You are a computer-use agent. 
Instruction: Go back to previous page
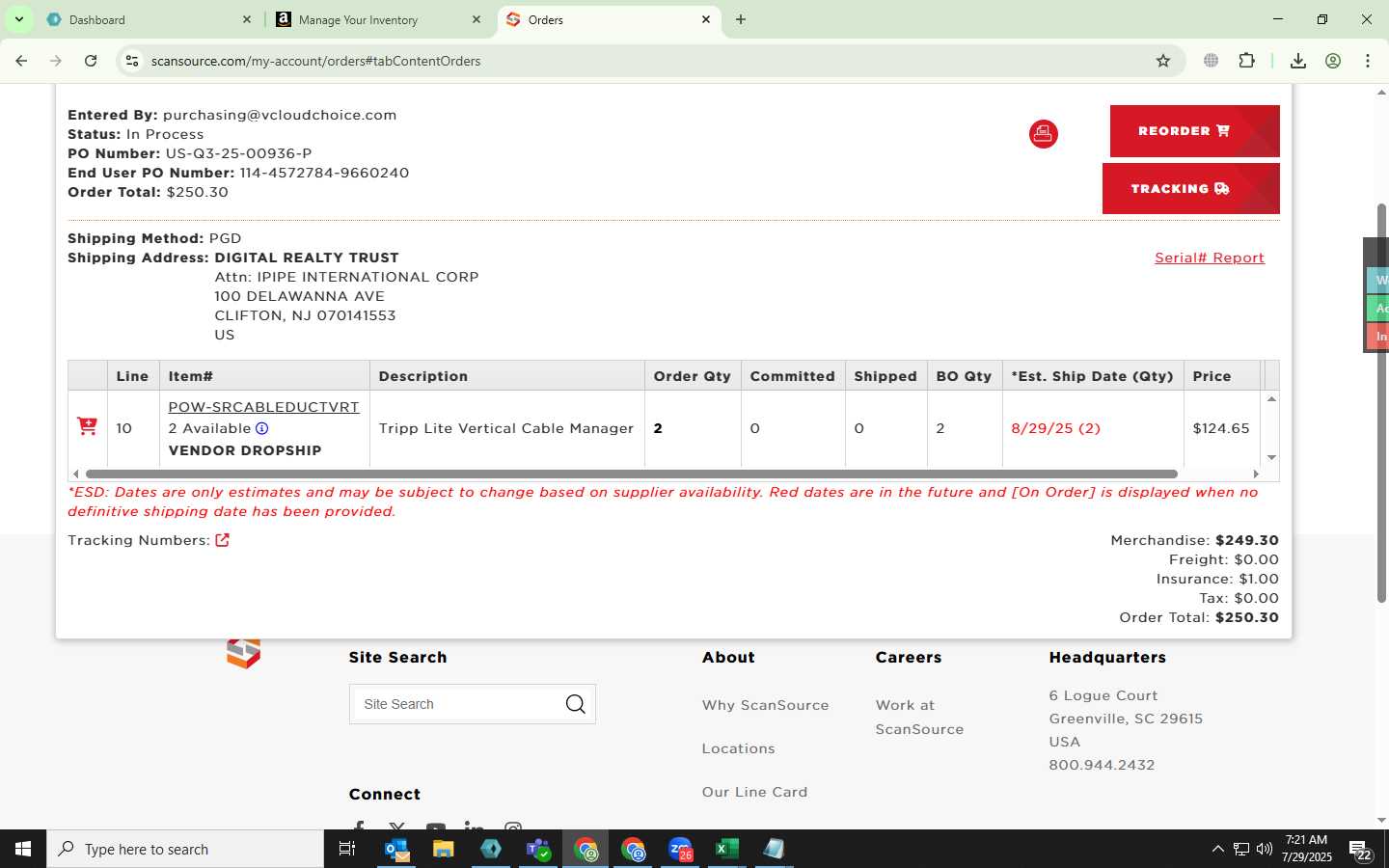21,61
